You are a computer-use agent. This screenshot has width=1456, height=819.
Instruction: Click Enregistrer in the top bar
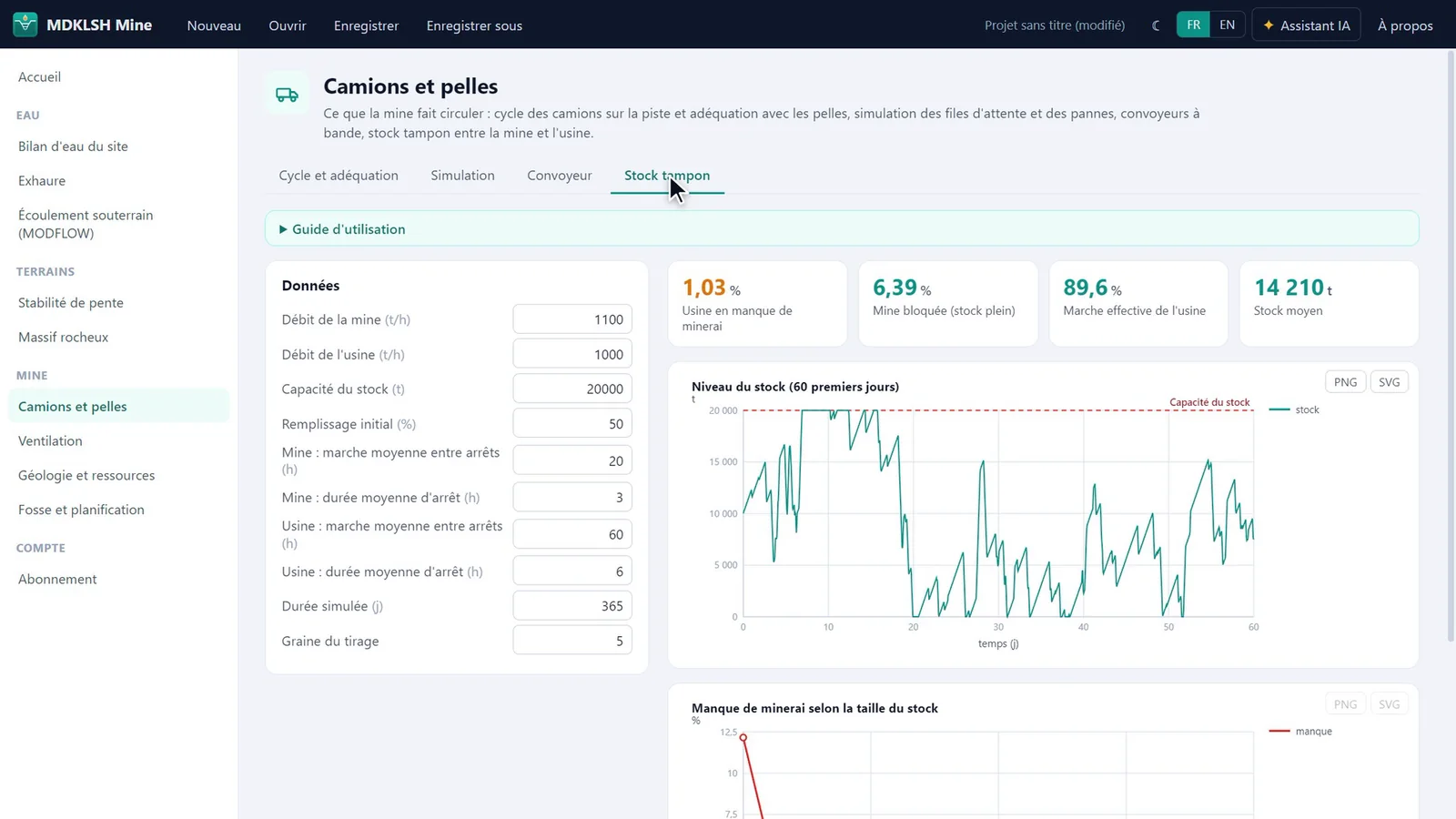[x=366, y=25]
